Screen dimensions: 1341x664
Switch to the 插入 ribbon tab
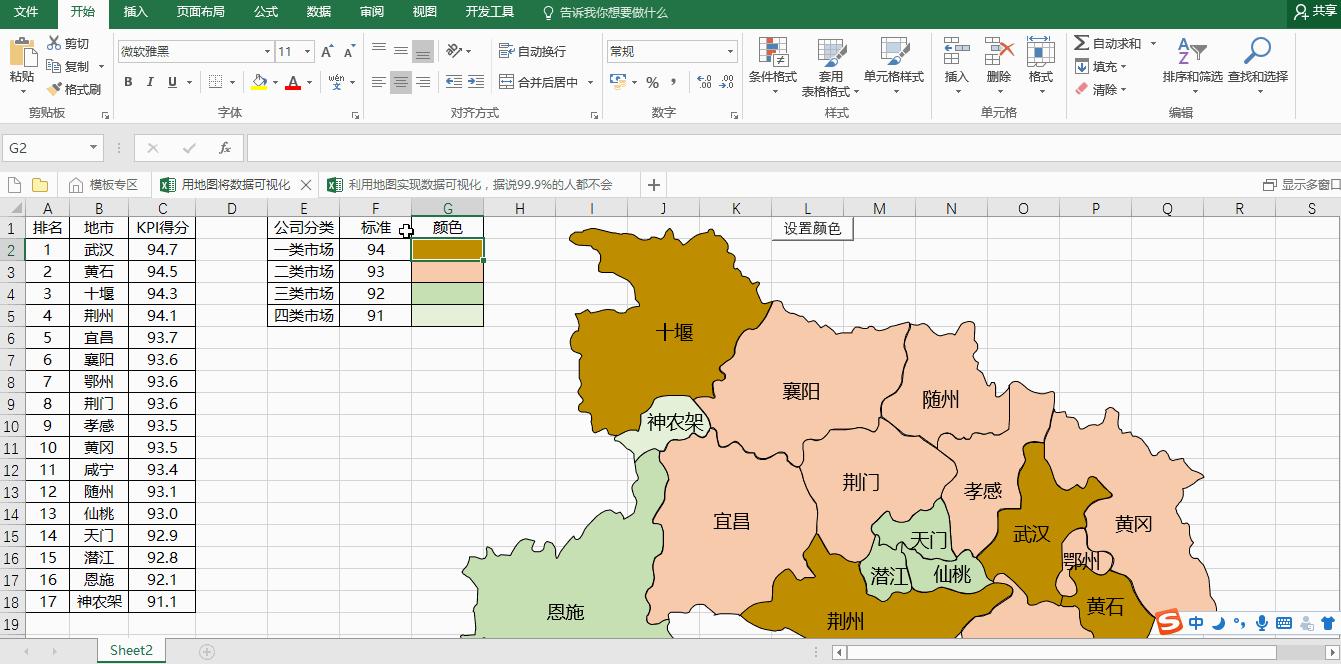(135, 13)
